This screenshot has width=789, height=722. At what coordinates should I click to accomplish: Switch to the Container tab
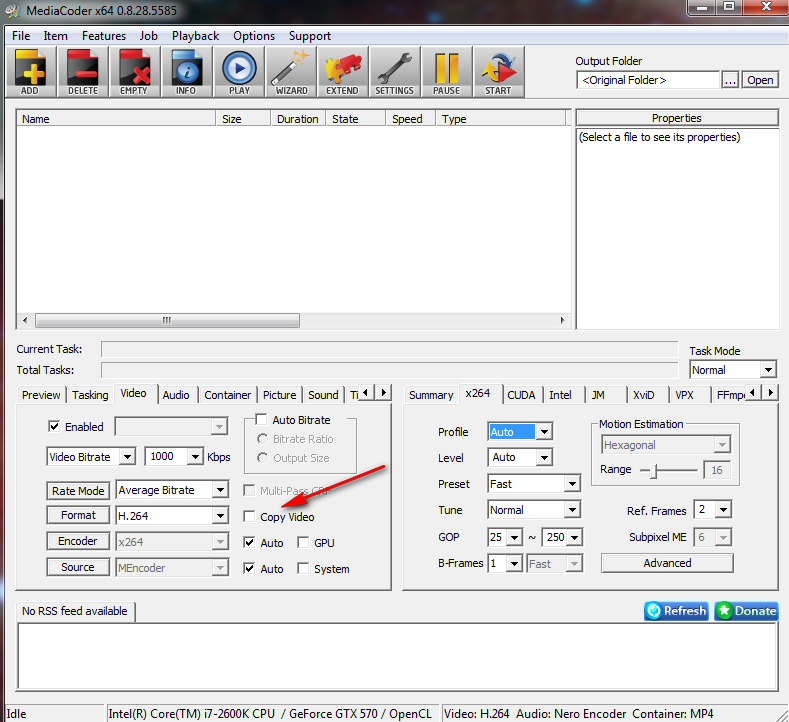227,395
